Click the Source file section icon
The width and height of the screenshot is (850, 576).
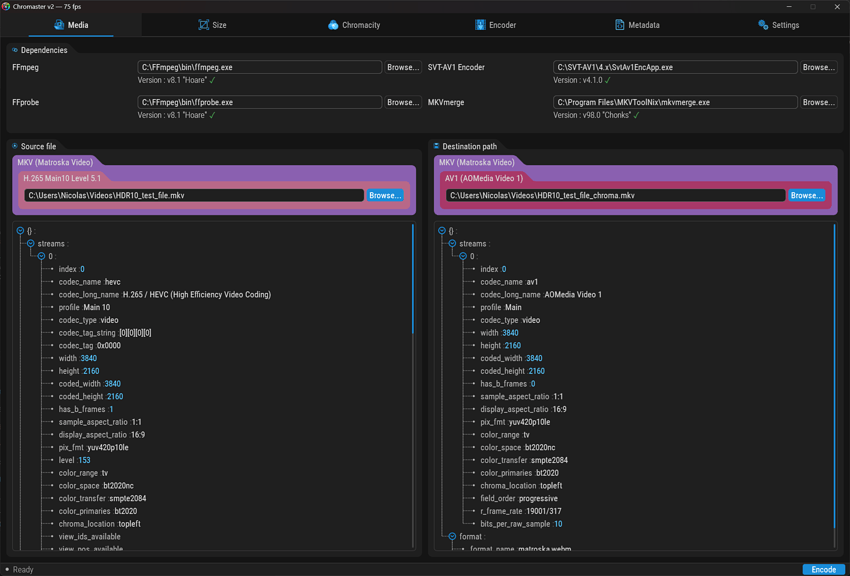click(15, 146)
